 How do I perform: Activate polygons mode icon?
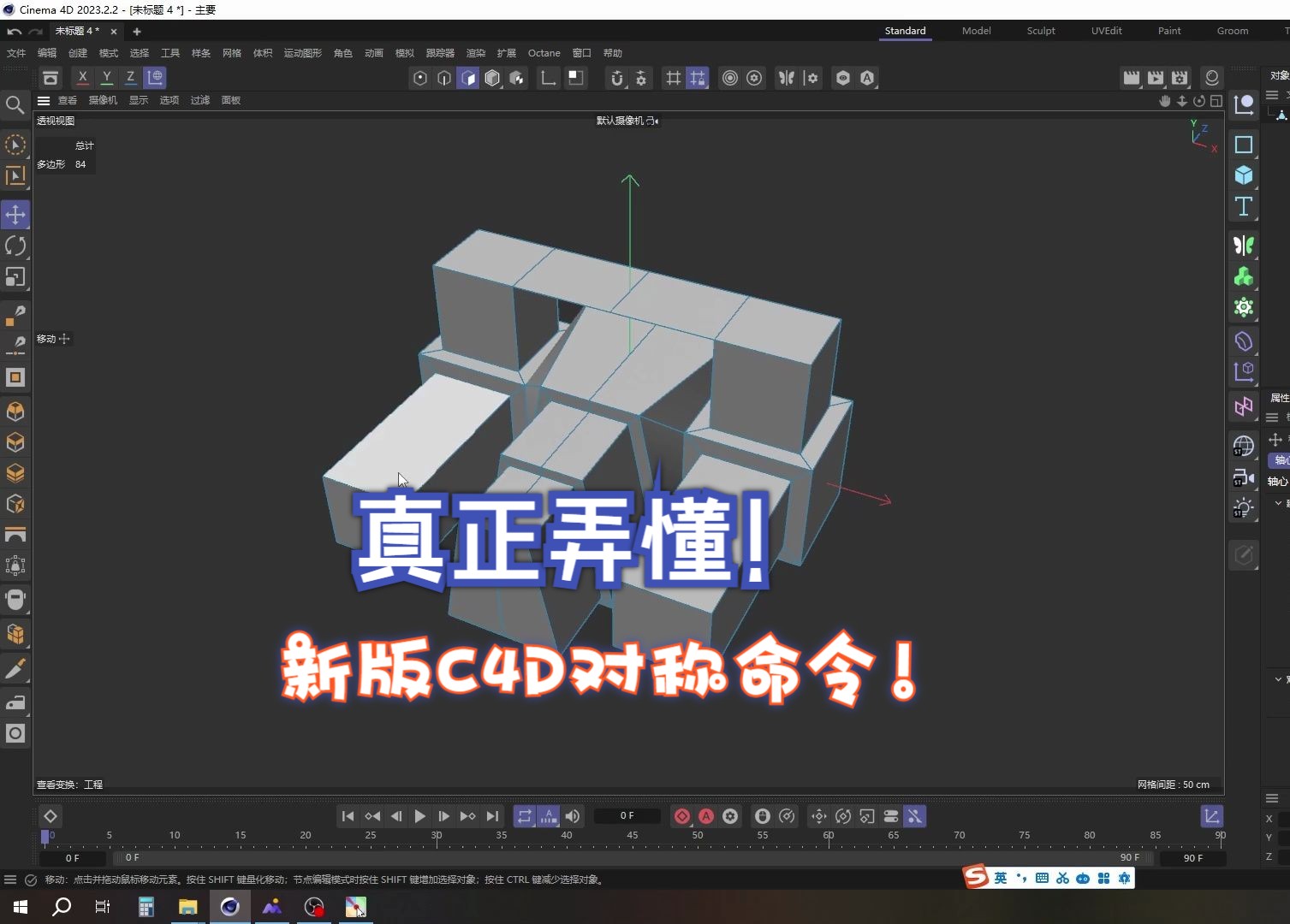468,78
